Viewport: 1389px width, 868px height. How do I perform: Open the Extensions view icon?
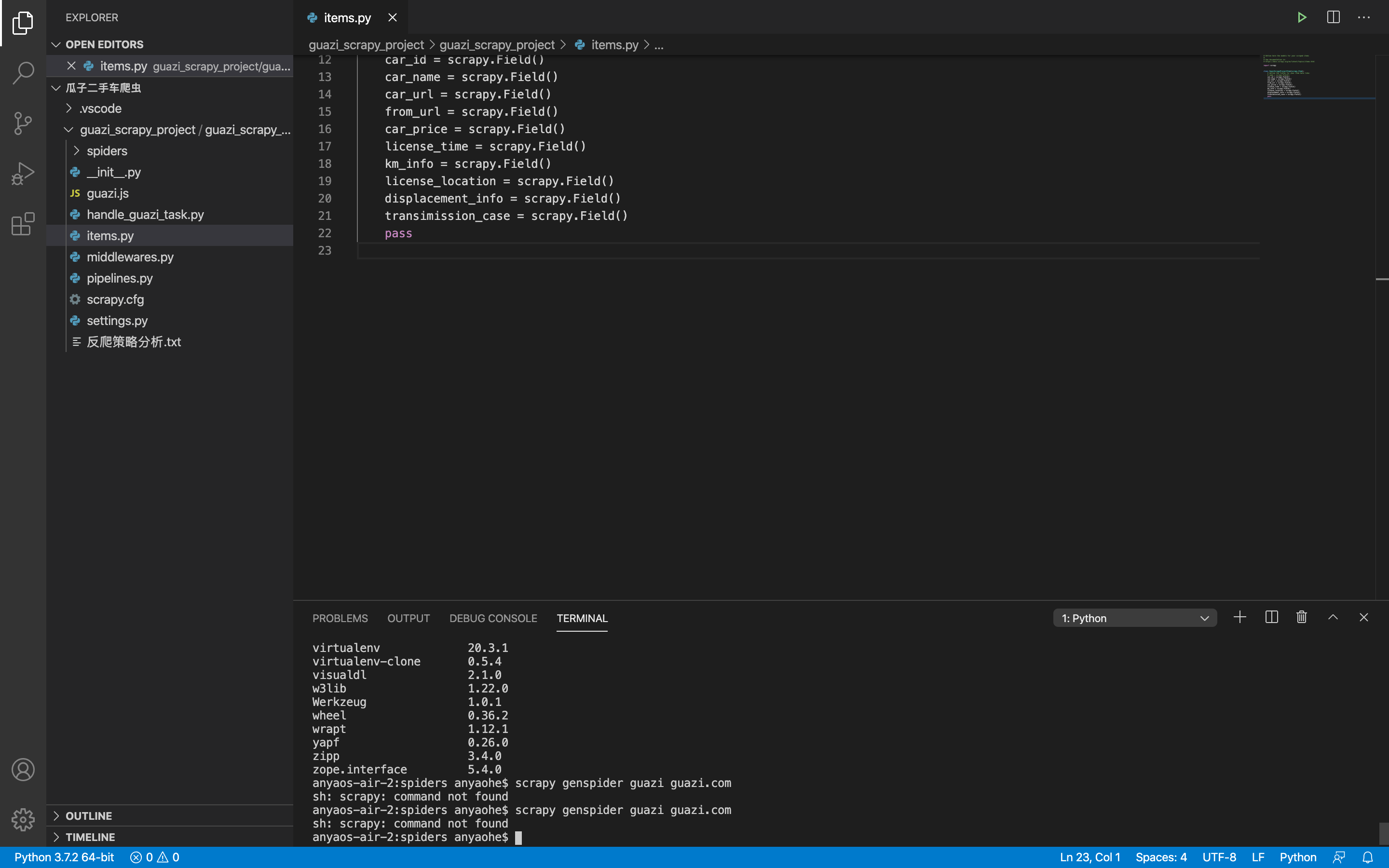pos(23,224)
